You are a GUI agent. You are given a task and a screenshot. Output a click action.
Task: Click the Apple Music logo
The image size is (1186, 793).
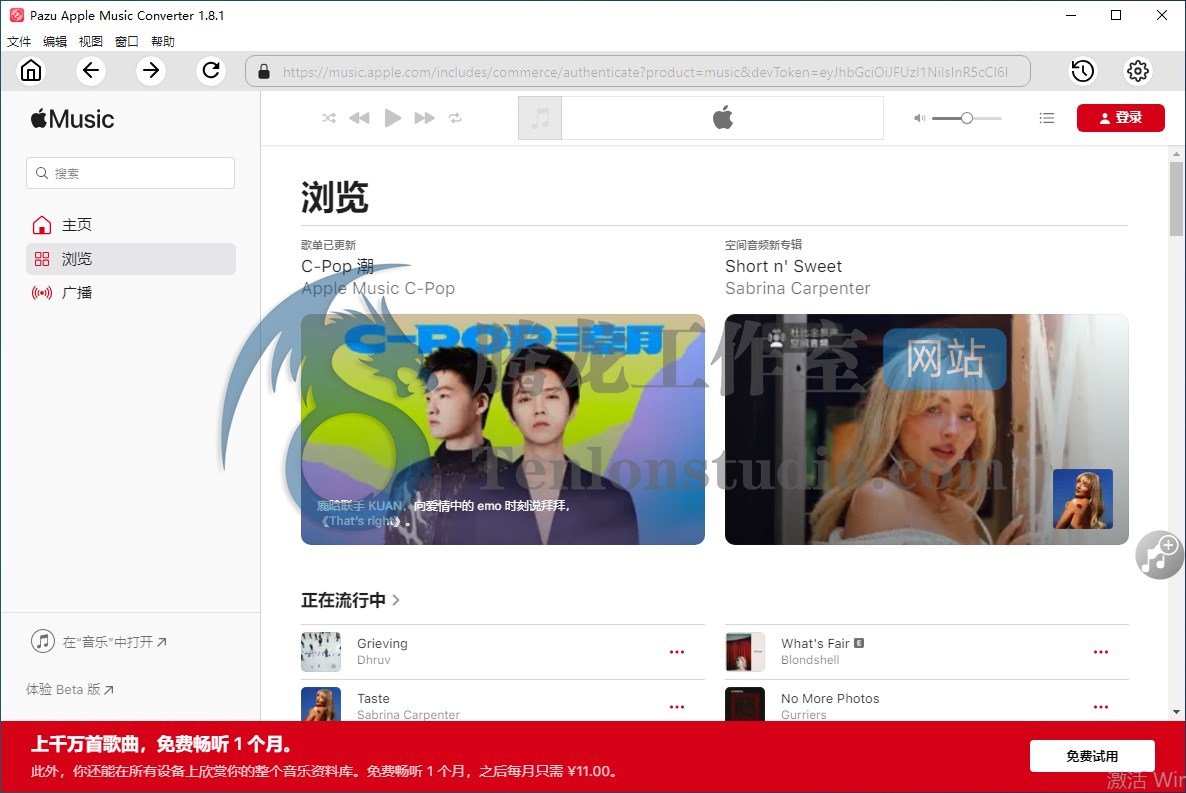[x=73, y=119]
